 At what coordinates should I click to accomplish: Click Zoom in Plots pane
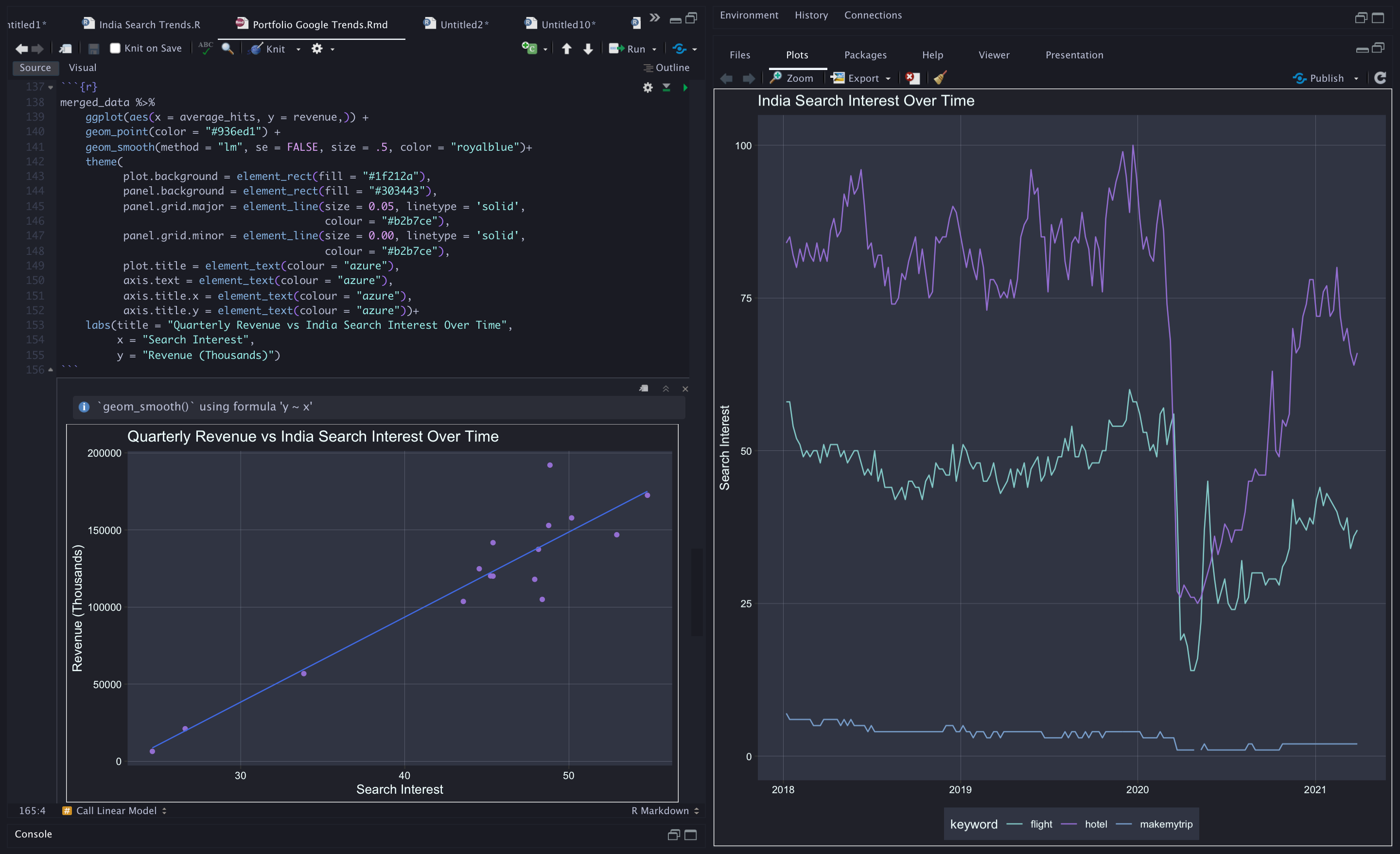[x=791, y=78]
